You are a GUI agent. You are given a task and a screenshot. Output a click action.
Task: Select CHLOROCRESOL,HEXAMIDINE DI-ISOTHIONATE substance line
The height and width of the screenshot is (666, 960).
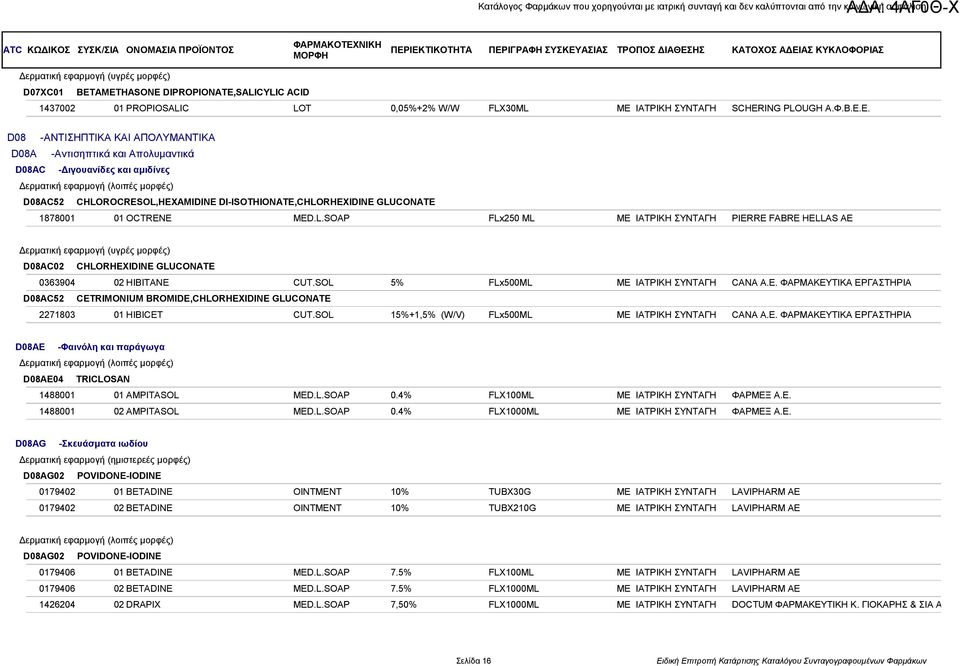pyautogui.click(x=229, y=202)
